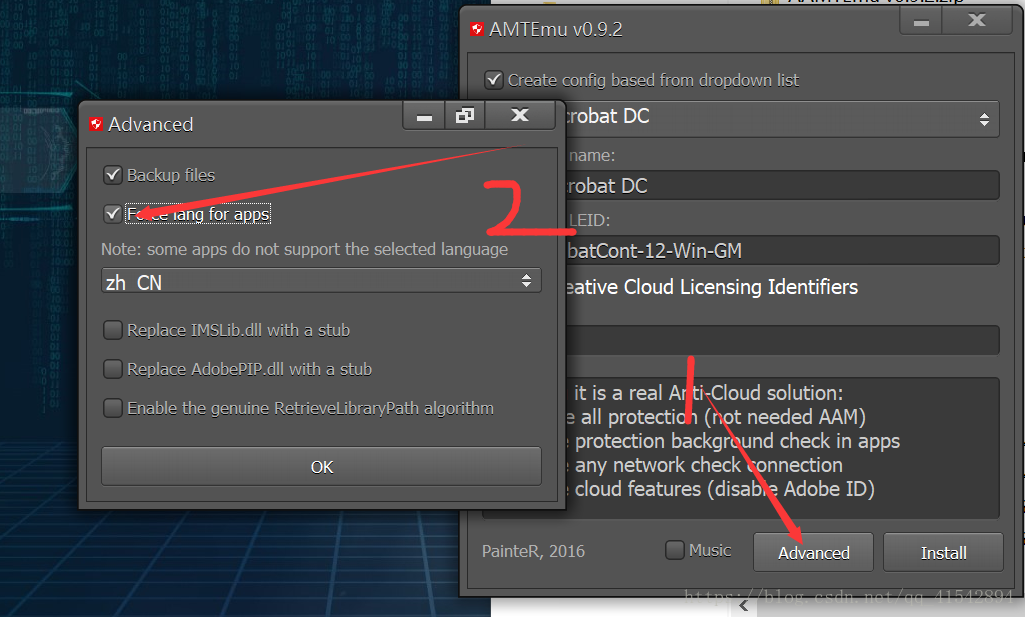
Task: Click the left scroll arrow below AMTEmu window
Action: (743, 606)
